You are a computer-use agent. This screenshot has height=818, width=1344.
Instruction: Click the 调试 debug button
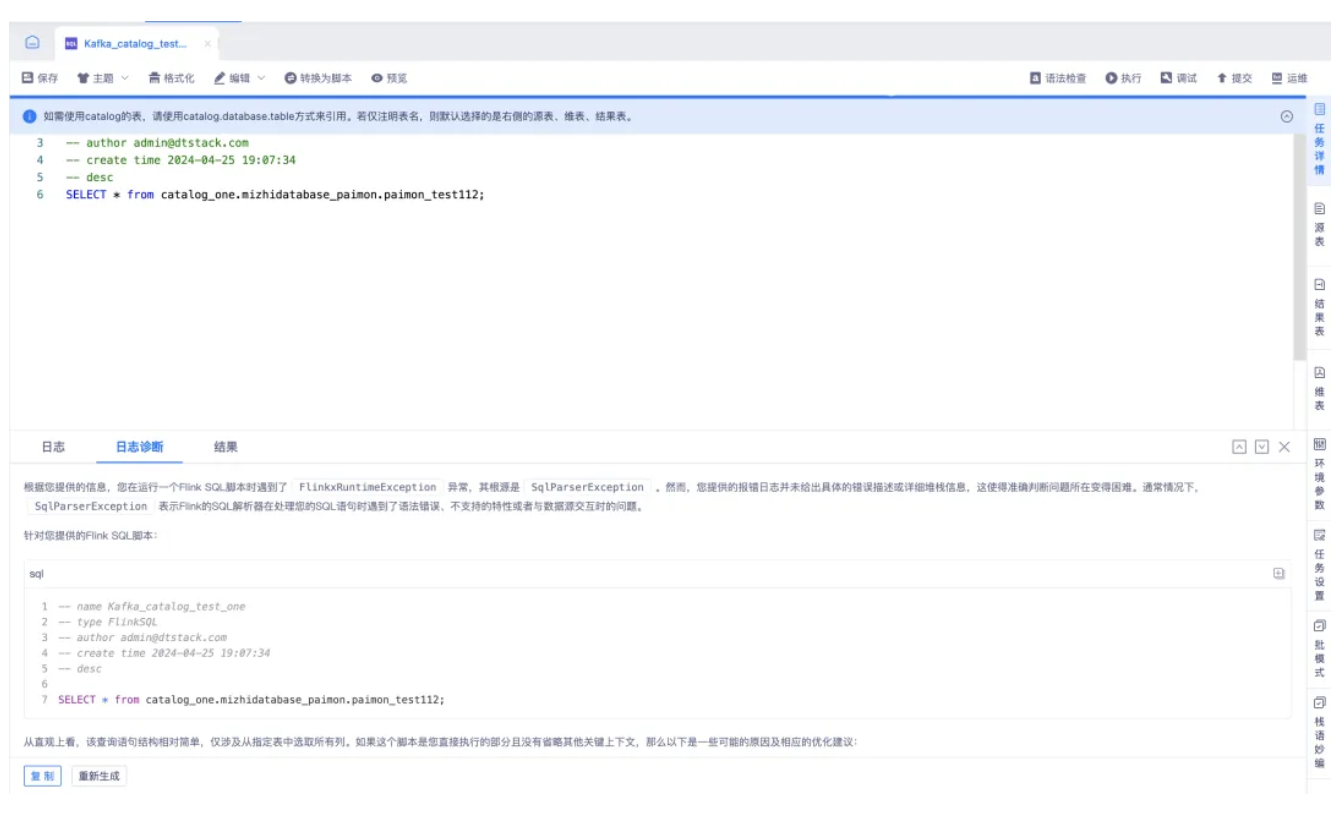(x=1179, y=78)
